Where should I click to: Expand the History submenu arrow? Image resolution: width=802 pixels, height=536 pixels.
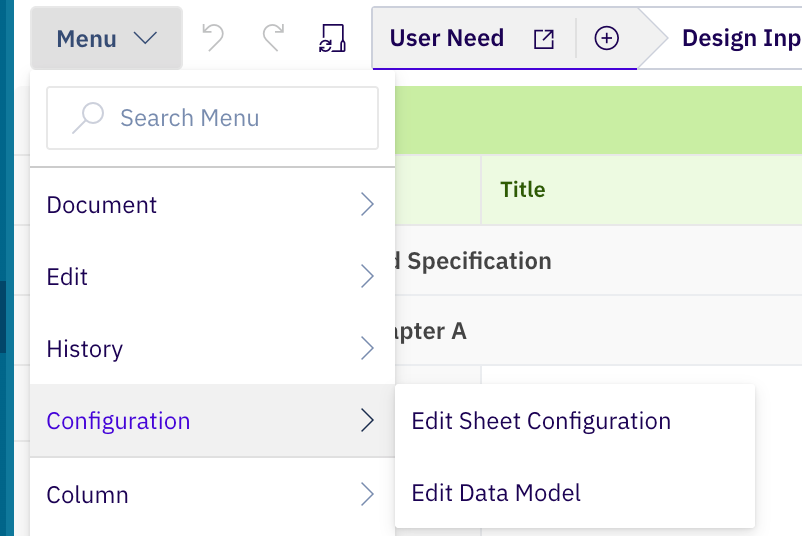(x=367, y=349)
